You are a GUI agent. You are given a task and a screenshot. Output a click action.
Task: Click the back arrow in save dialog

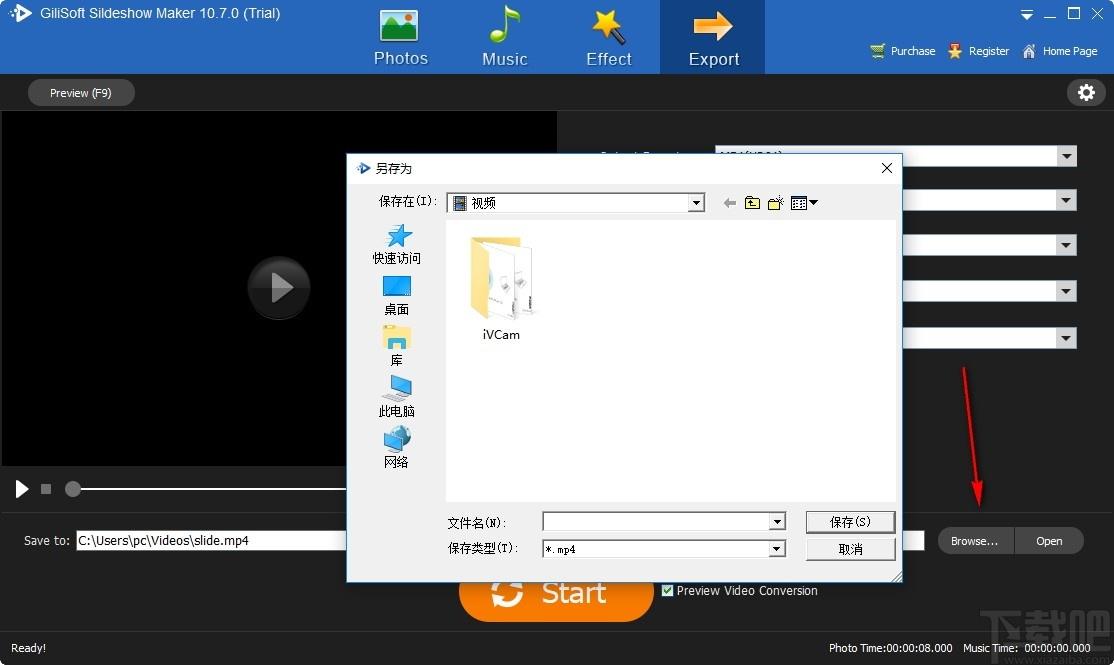click(x=730, y=203)
